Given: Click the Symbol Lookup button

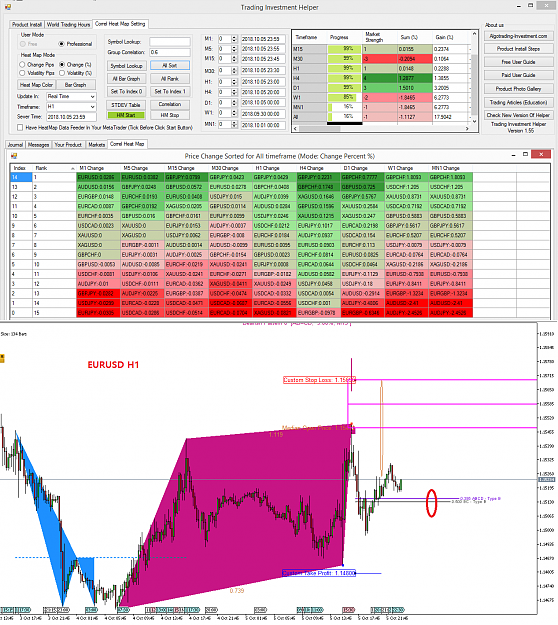Looking at the screenshot, I should [126, 66].
